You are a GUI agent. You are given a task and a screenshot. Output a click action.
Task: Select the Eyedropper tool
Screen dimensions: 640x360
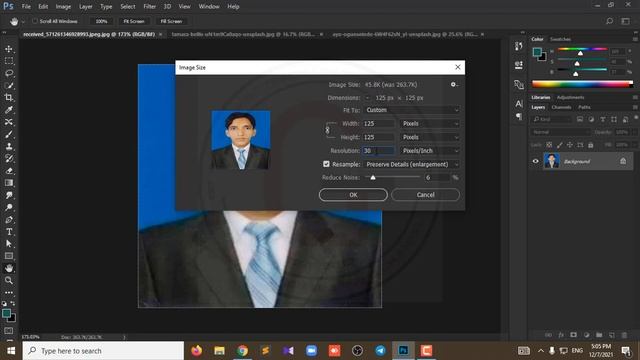[x=9, y=110]
